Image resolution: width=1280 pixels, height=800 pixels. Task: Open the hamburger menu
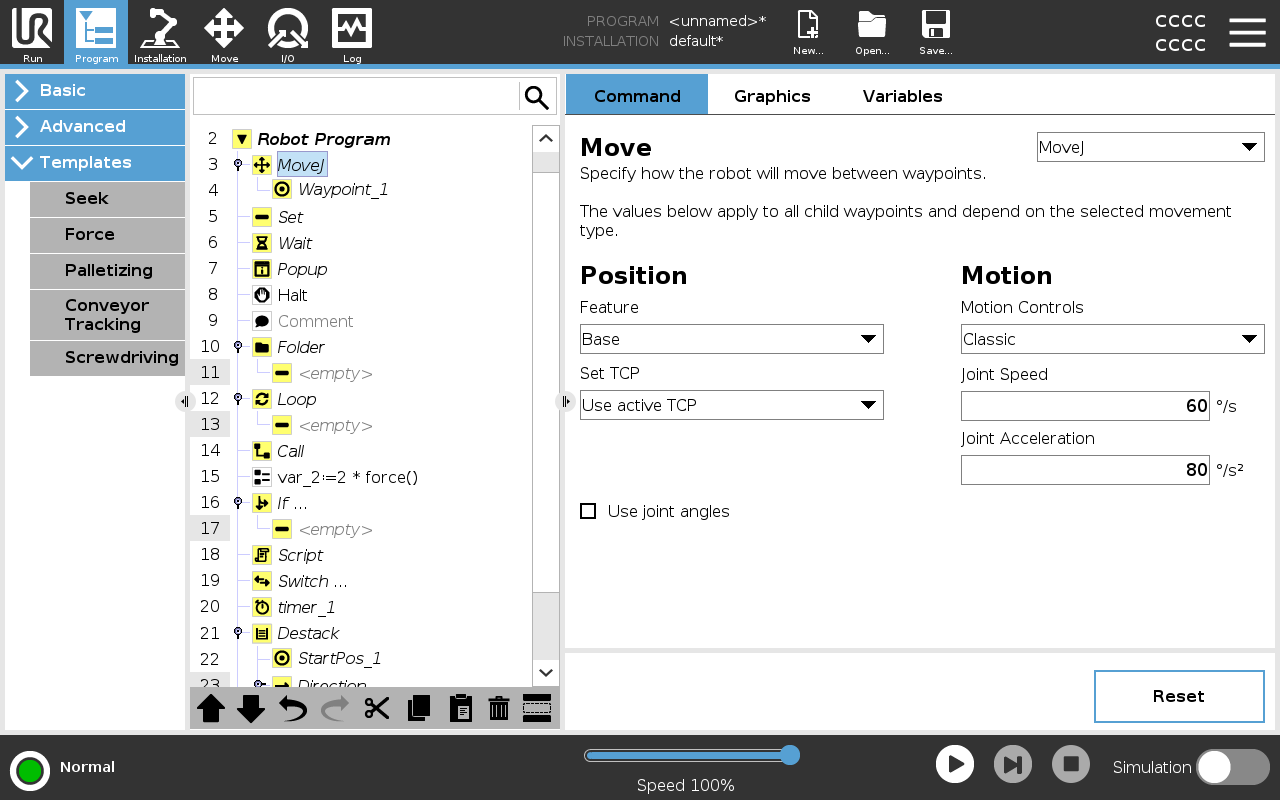coord(1247,32)
